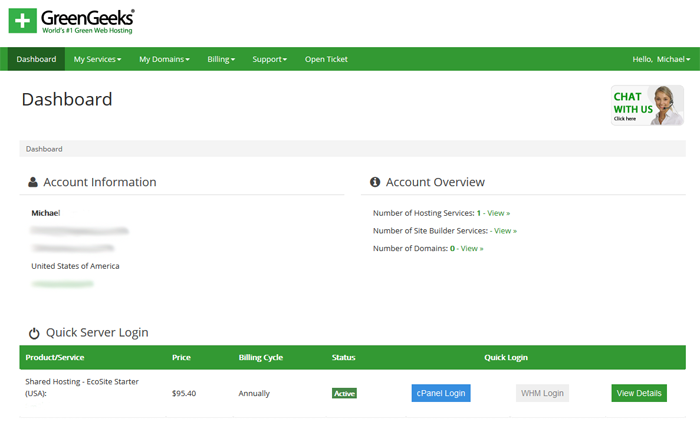Viewport: 700px width, 422px height.
Task: Open the Chat With Us banner
Action: (647, 105)
